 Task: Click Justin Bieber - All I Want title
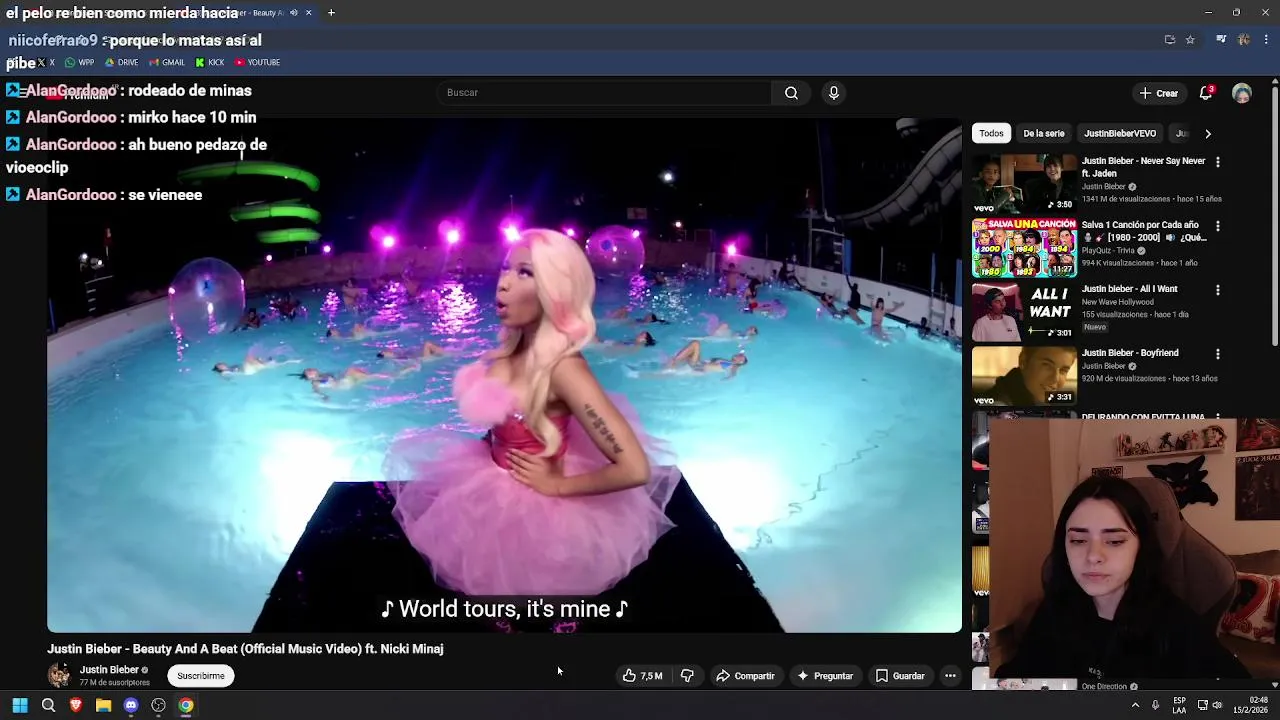click(1129, 289)
